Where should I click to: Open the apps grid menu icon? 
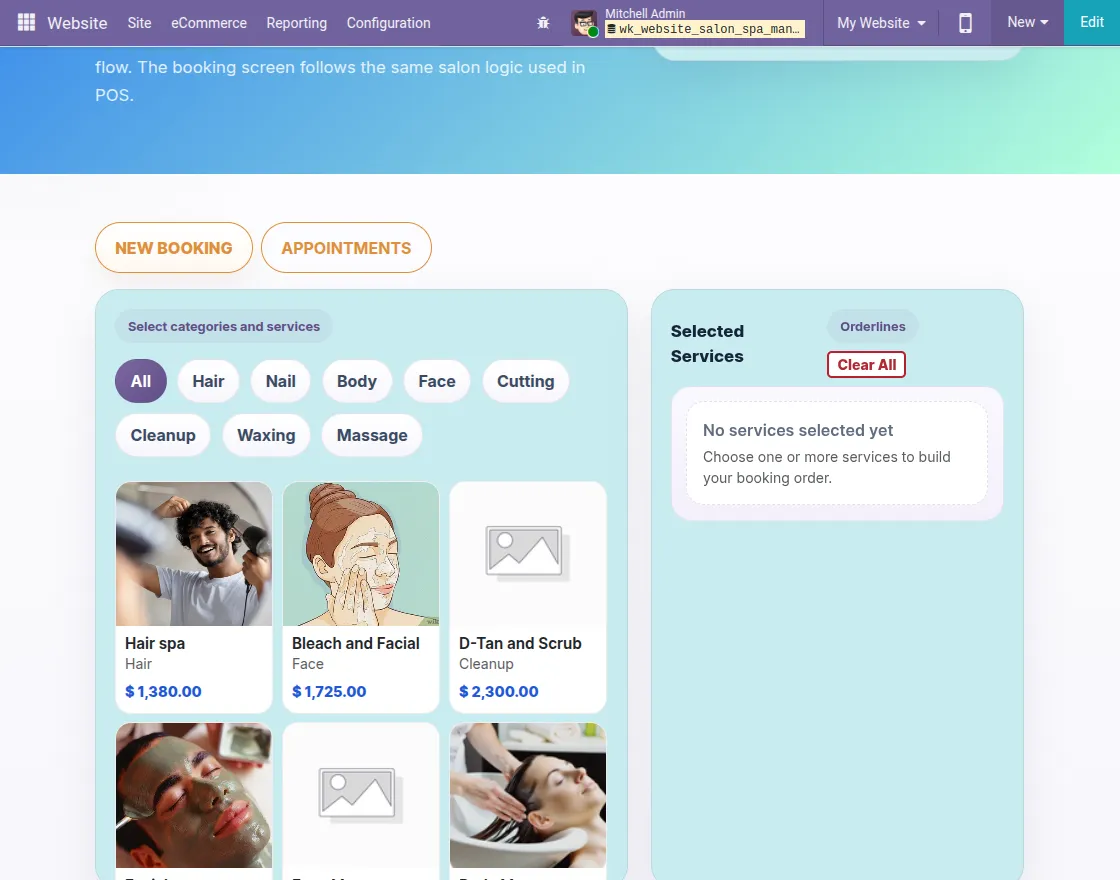pyautogui.click(x=26, y=22)
